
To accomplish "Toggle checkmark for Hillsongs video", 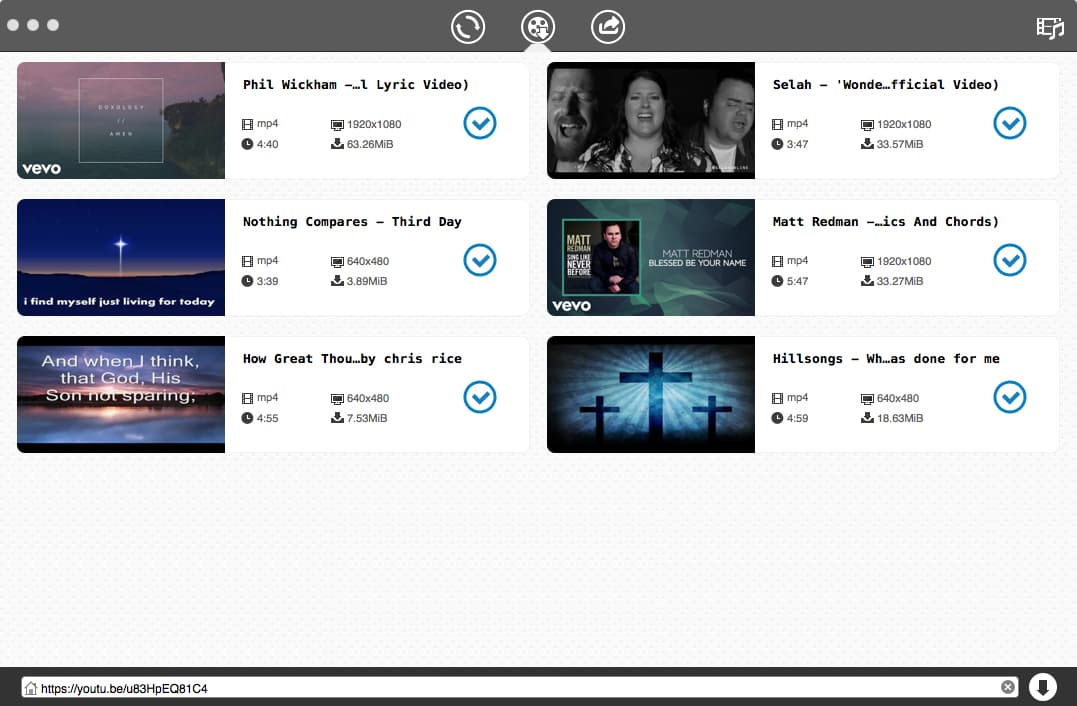I will pos(1010,396).
